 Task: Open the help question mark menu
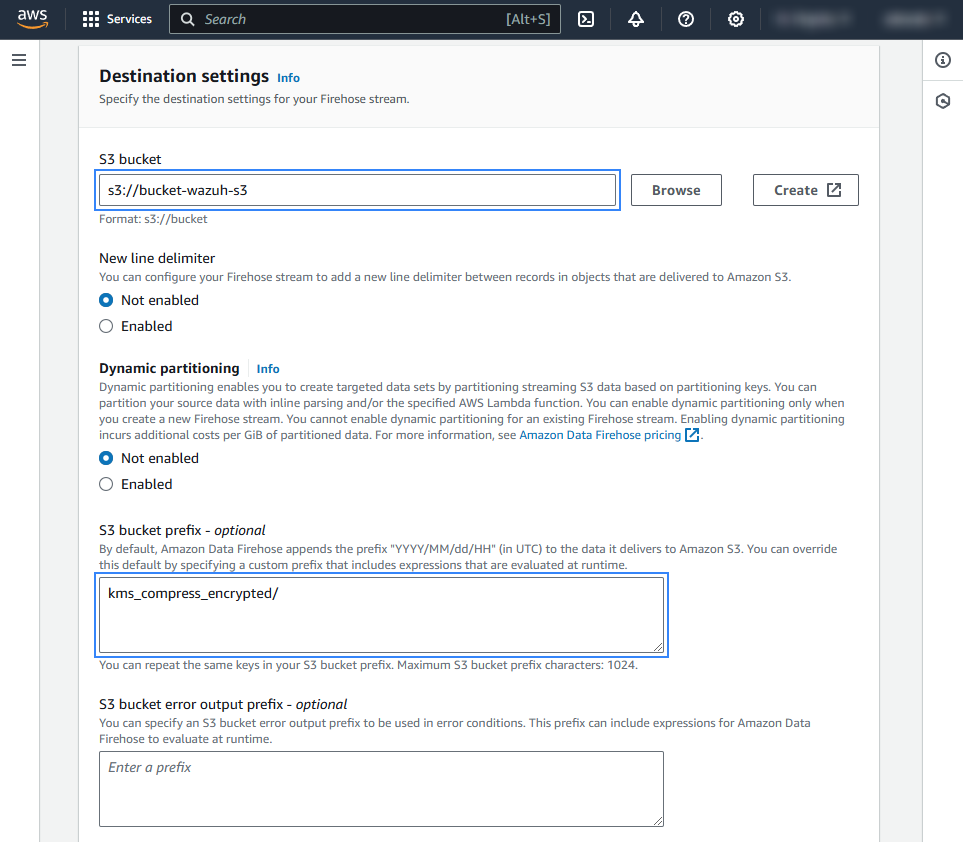pyautogui.click(x=686, y=19)
